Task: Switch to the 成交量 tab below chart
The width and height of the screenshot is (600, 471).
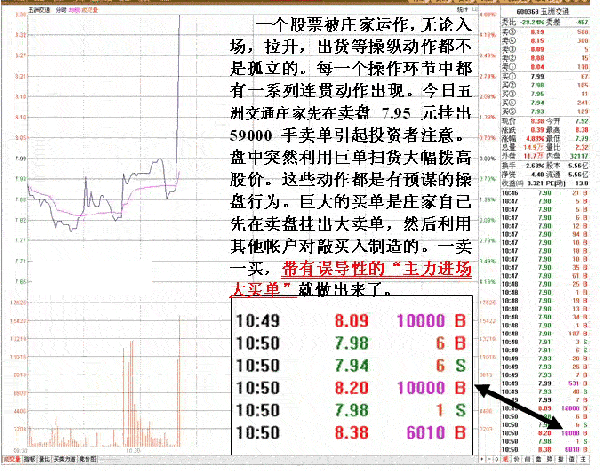Action: (x=11, y=459)
